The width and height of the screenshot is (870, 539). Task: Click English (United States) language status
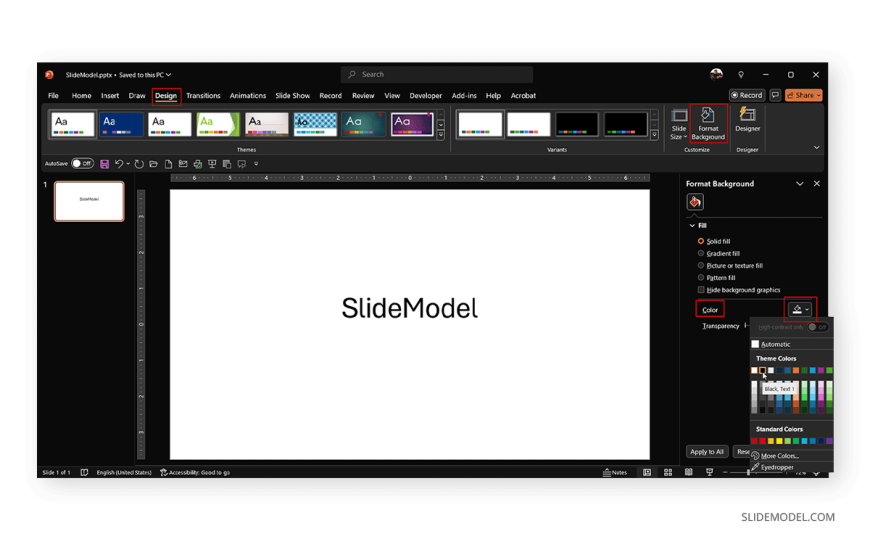[124, 472]
